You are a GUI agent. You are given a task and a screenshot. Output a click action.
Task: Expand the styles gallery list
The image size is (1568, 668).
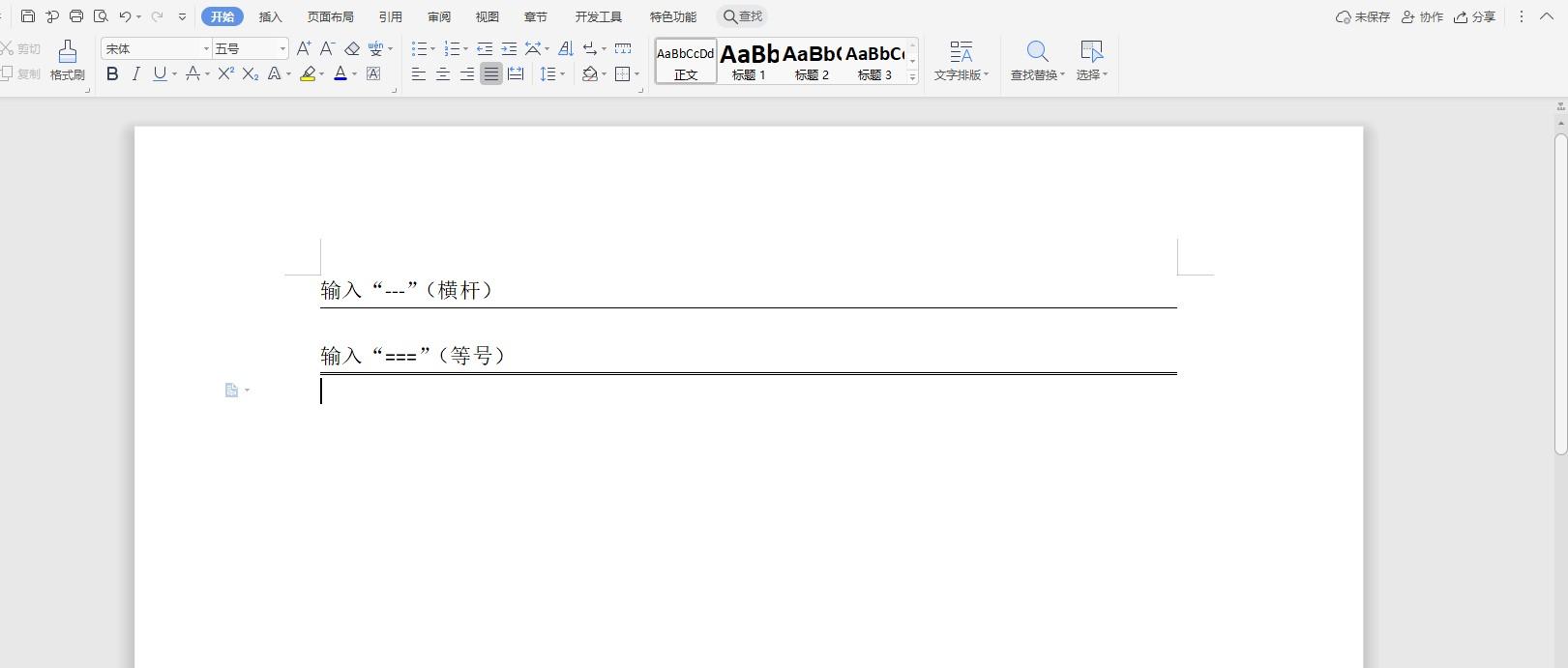point(912,77)
